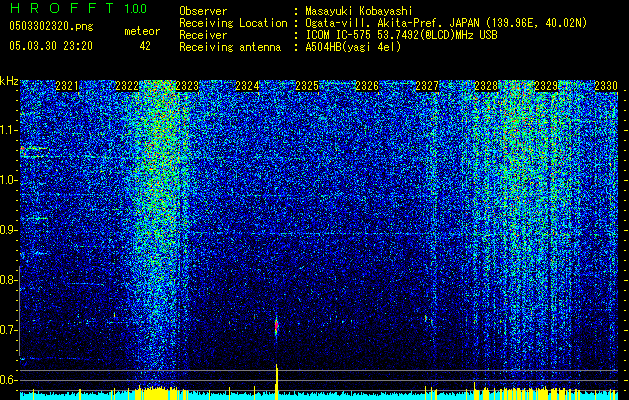Click the 'Receiver' field label

203,35
